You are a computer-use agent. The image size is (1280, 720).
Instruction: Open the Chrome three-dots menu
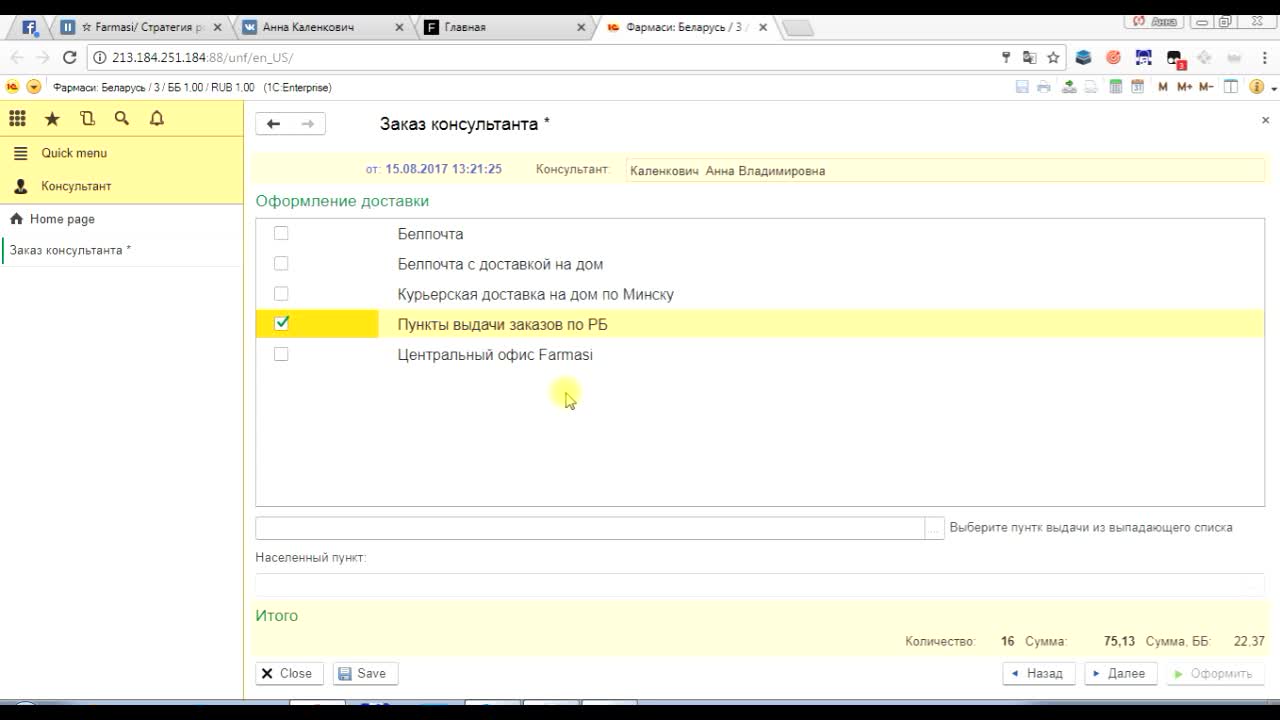point(1264,58)
